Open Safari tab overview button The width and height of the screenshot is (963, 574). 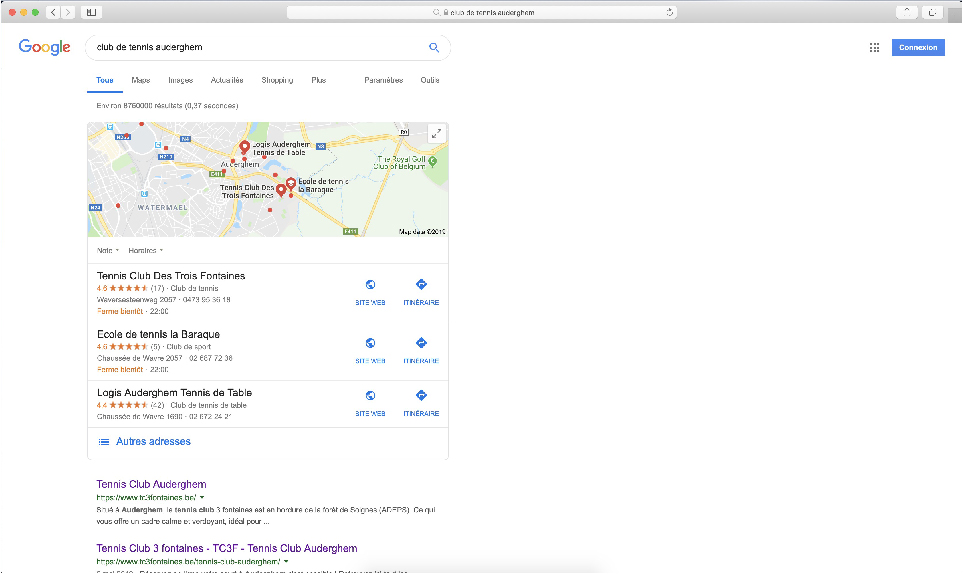(932, 12)
